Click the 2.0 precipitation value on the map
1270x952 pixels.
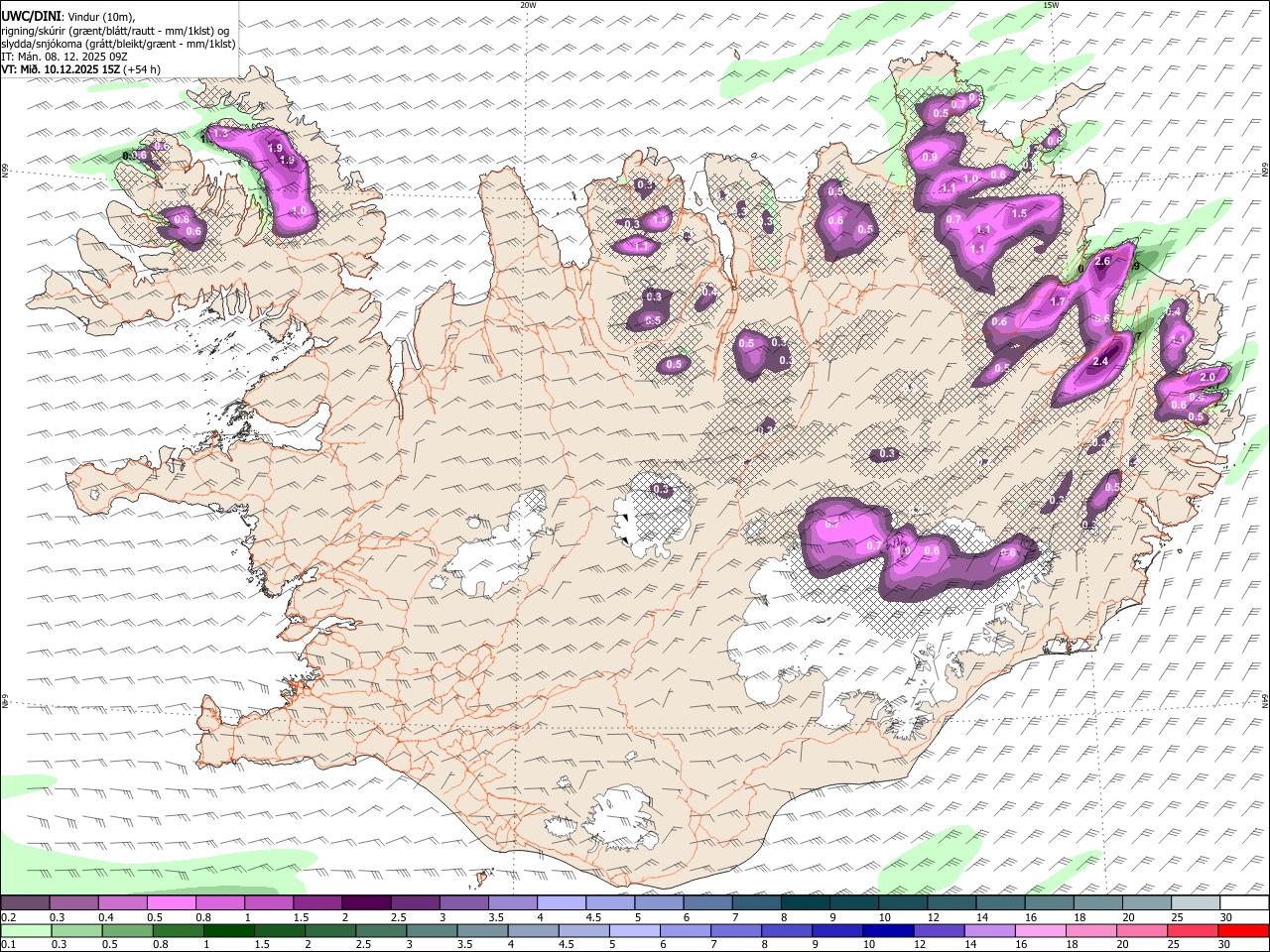coord(1207,378)
